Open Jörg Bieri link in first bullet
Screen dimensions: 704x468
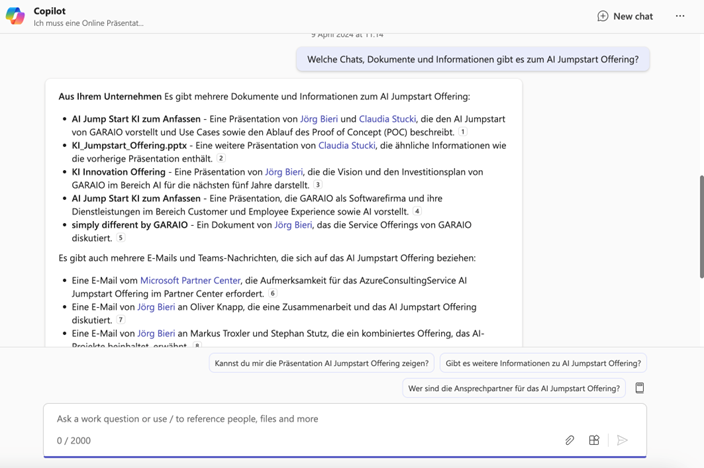319,119
